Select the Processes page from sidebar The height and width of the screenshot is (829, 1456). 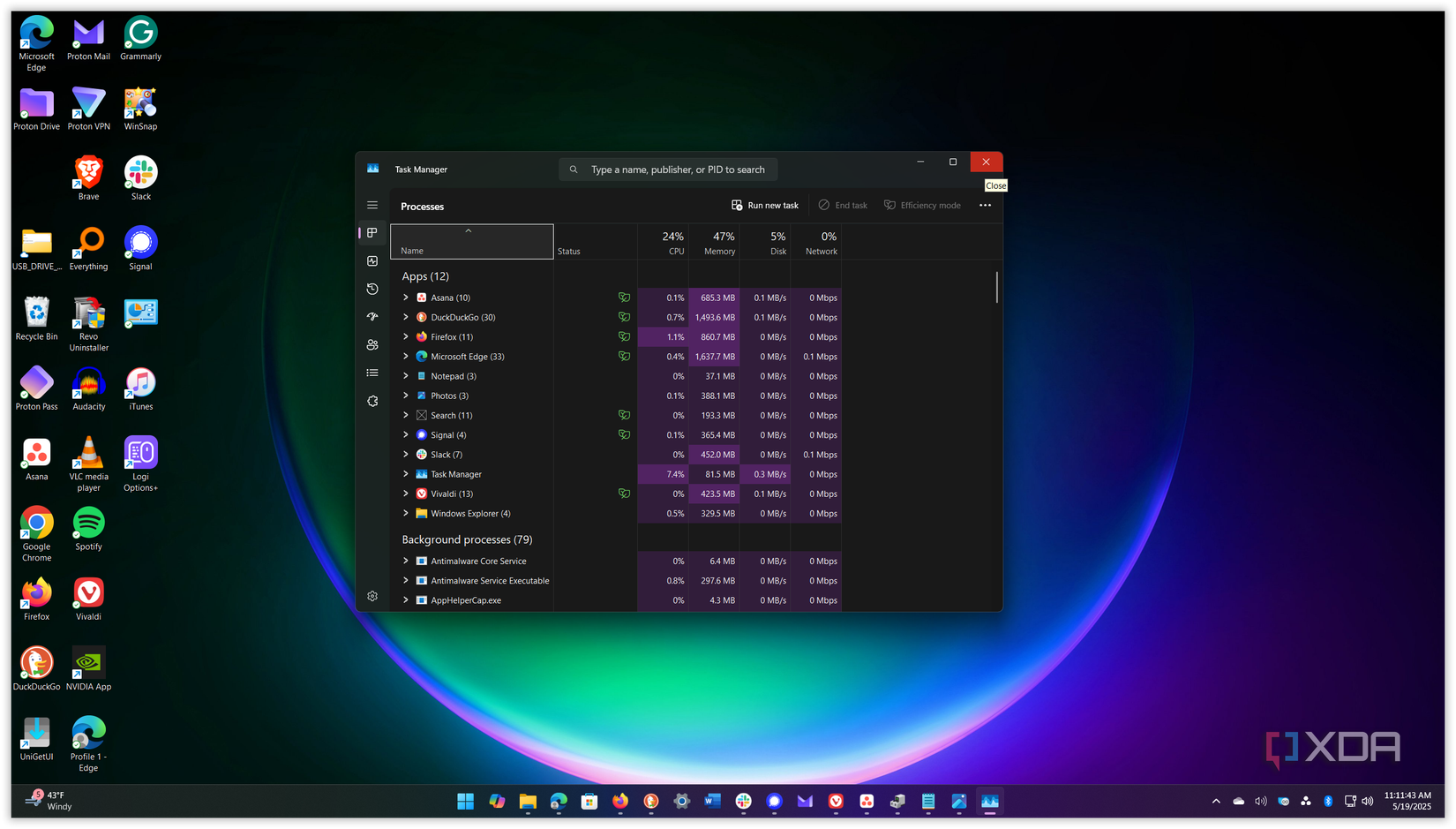[372, 232]
